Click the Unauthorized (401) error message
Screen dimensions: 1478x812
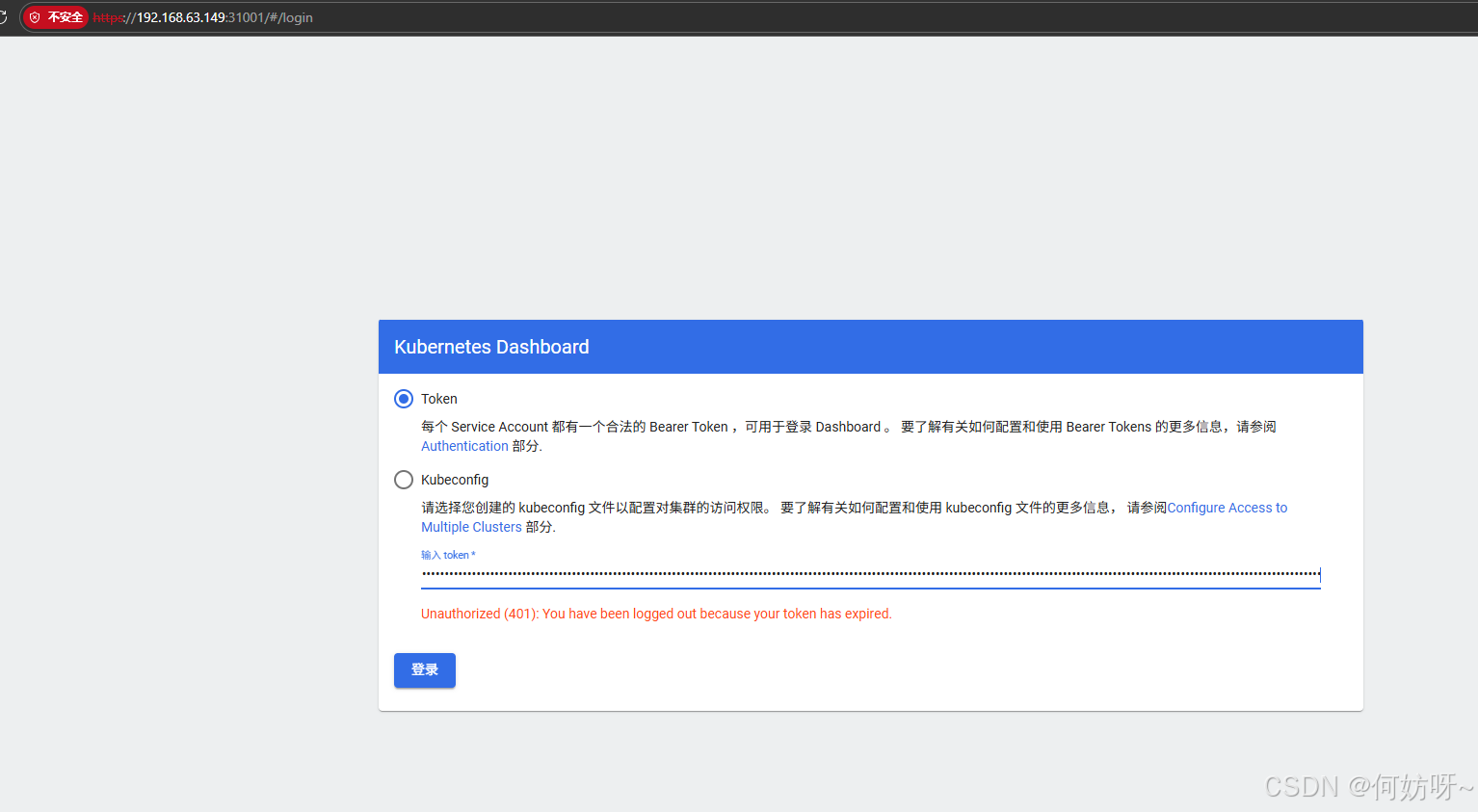point(656,614)
